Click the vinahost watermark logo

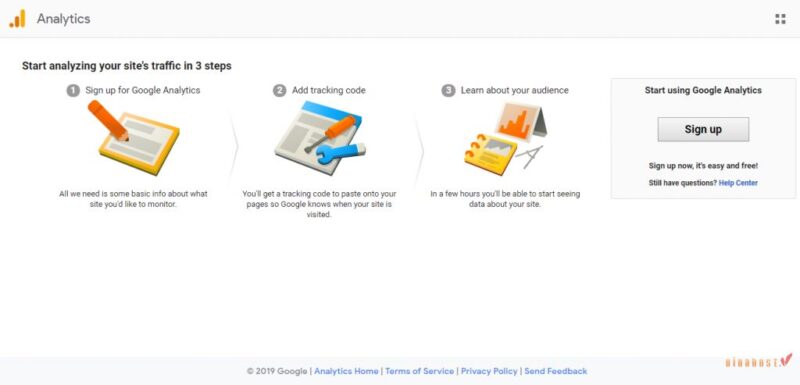coord(759,361)
